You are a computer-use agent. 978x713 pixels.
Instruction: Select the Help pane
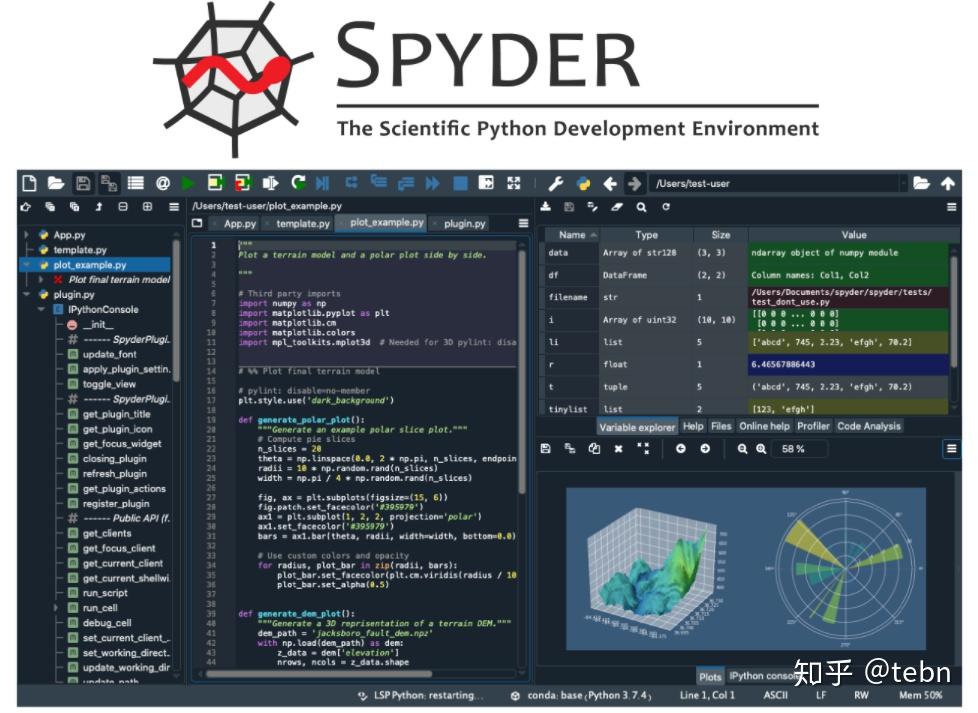[693, 426]
